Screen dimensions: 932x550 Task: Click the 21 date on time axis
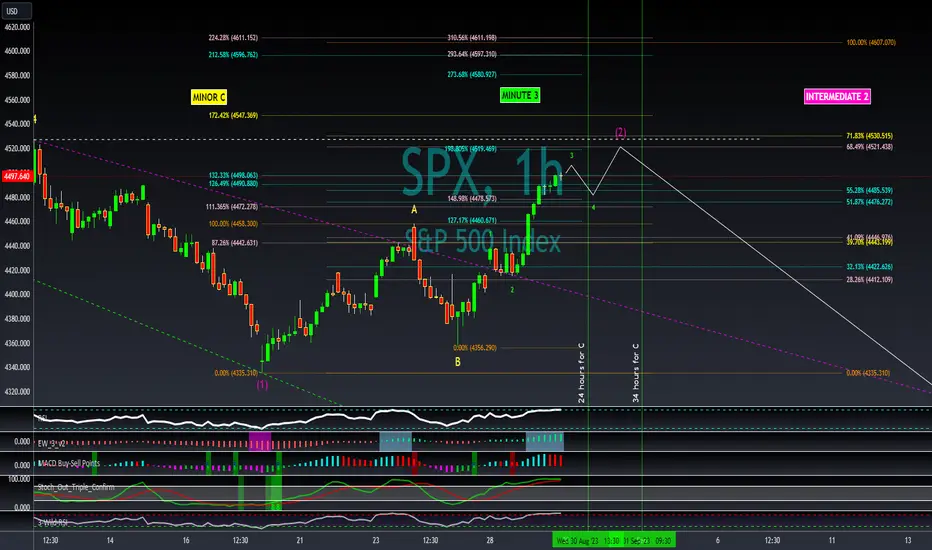[300, 540]
